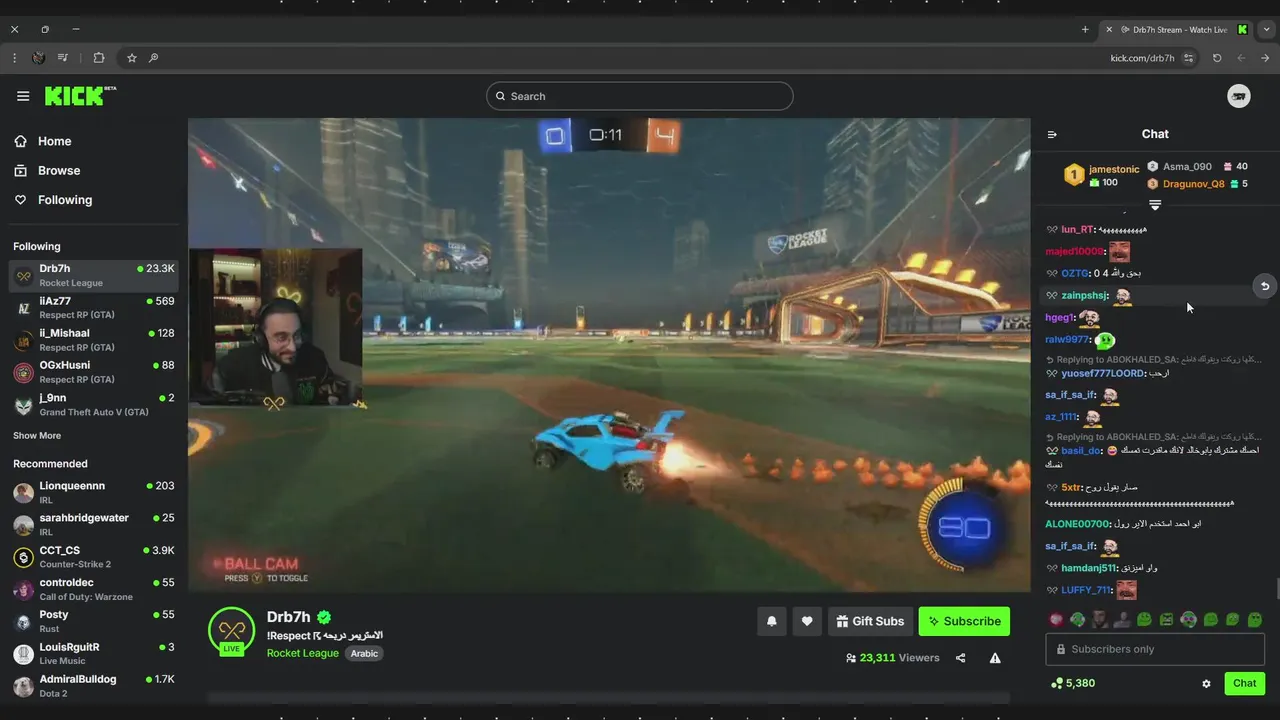
Task: Open Lionqueennn recommended channel
Action: (x=94, y=493)
